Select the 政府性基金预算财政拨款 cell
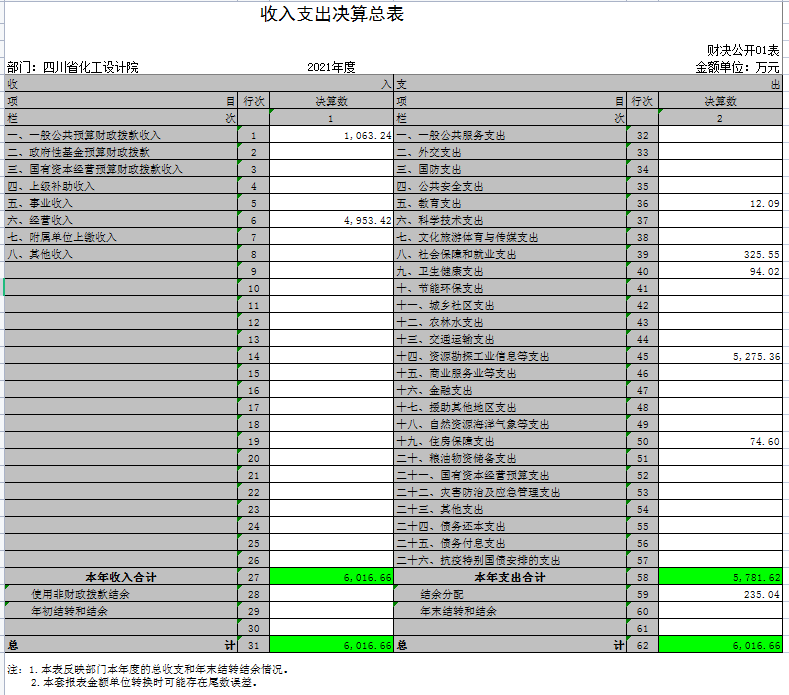Viewport: 789px width, 695px height. click(x=121, y=152)
